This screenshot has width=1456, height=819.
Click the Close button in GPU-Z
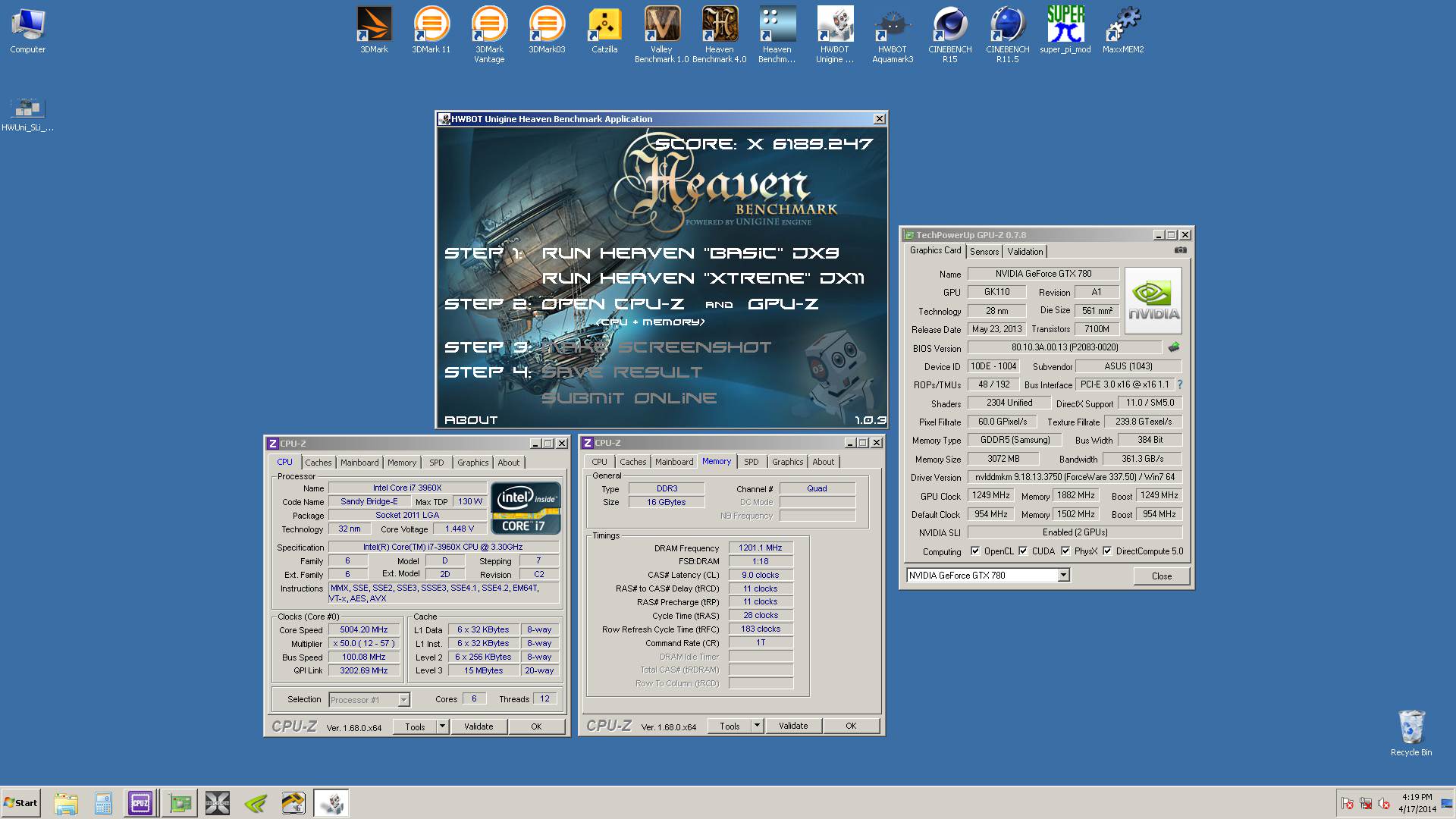pyautogui.click(x=1162, y=576)
